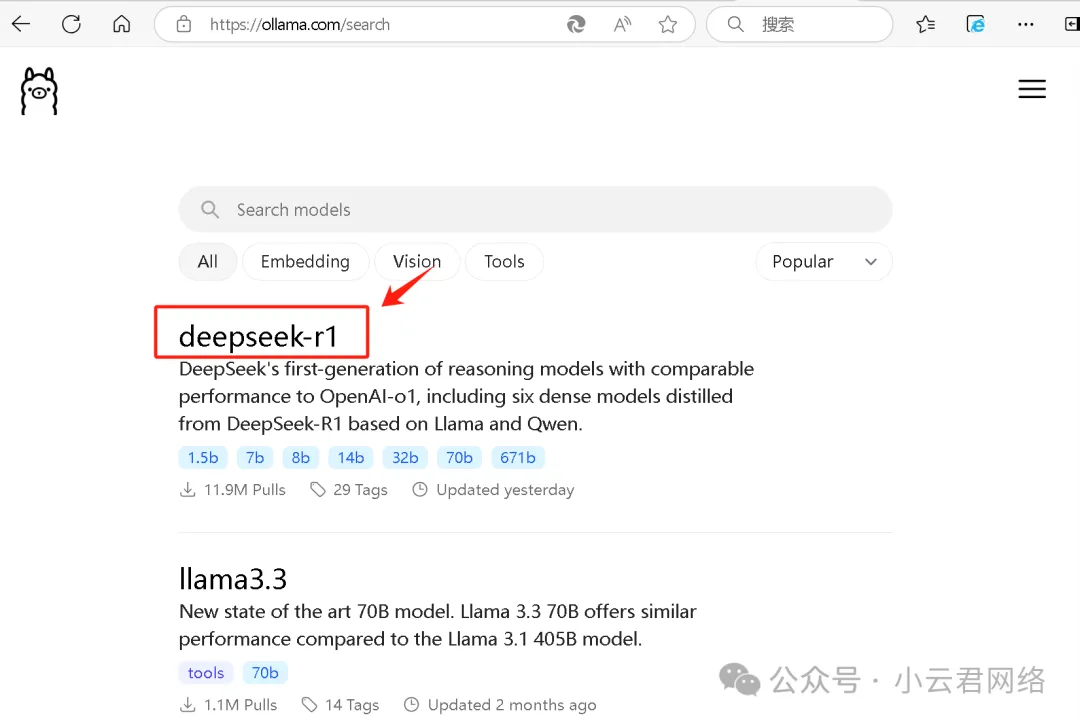
Task: Select the Vision filter tab
Action: click(x=417, y=262)
